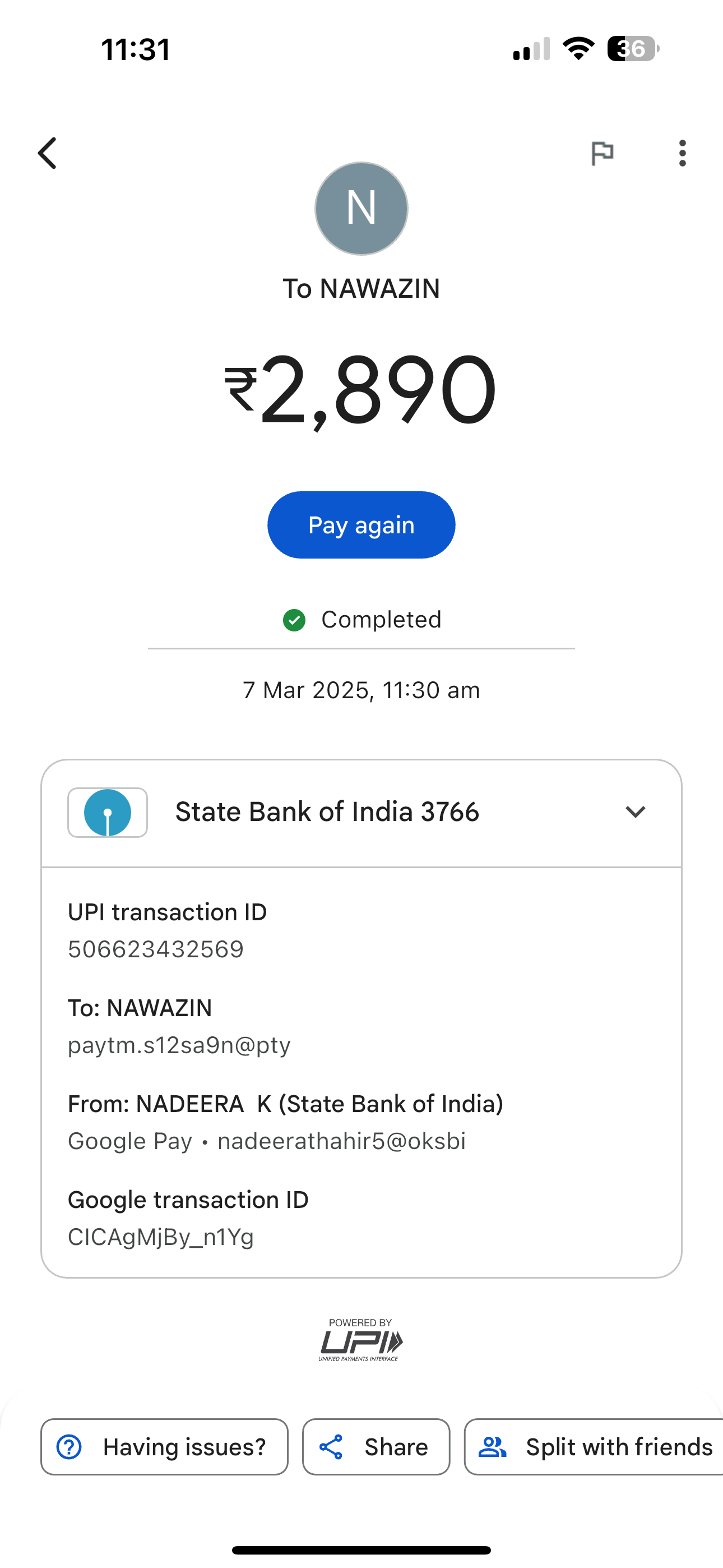
Task: Tap the NAWAZIN profile avatar
Action: tap(361, 208)
